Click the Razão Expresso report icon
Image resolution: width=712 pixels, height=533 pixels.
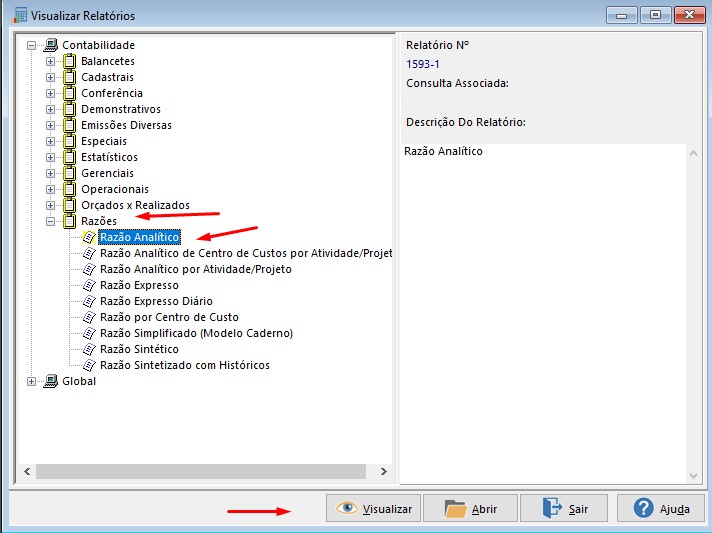(89, 285)
